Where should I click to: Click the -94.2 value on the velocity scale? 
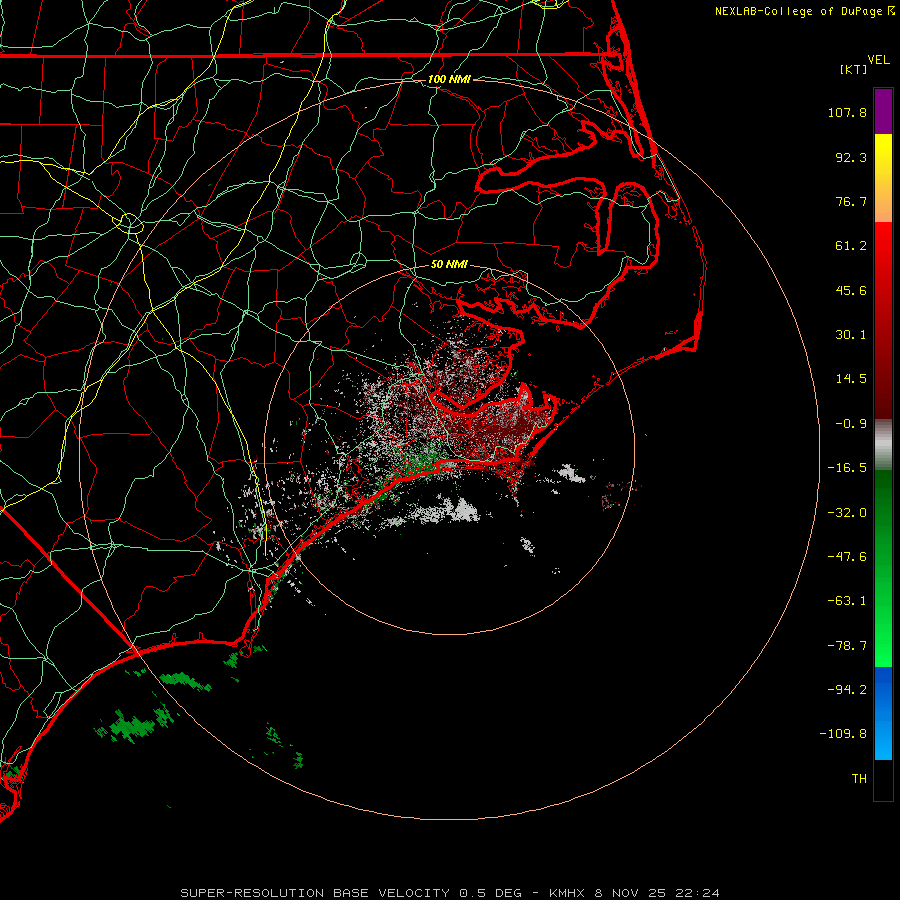(847, 689)
